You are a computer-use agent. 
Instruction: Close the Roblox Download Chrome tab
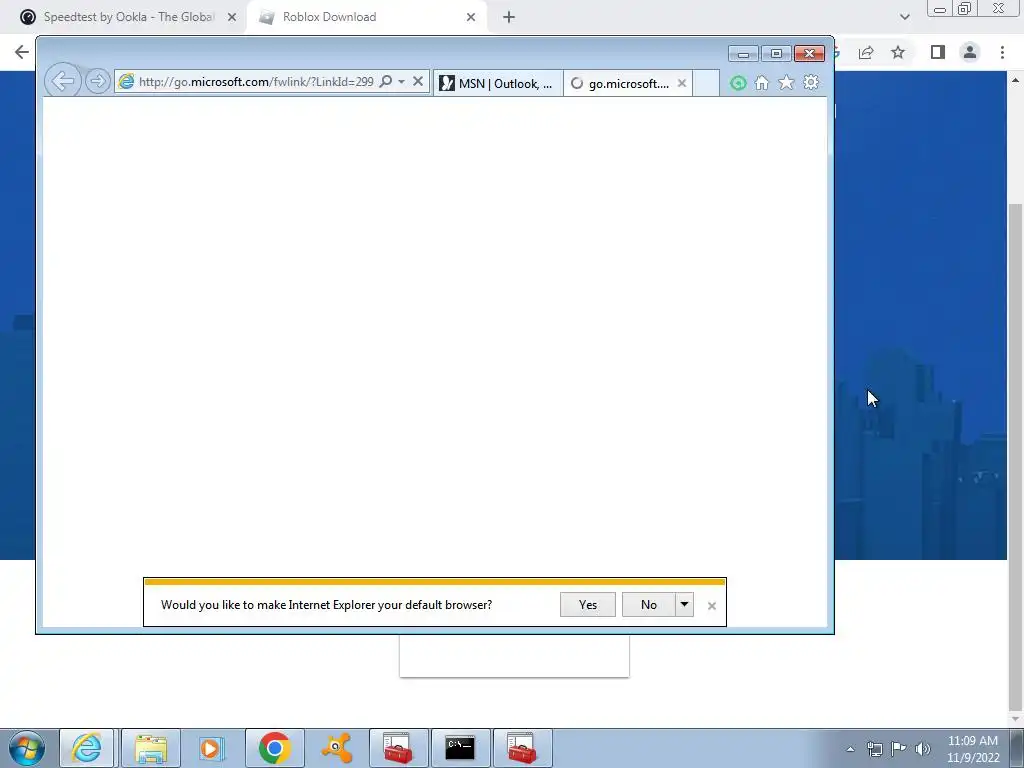pos(471,17)
